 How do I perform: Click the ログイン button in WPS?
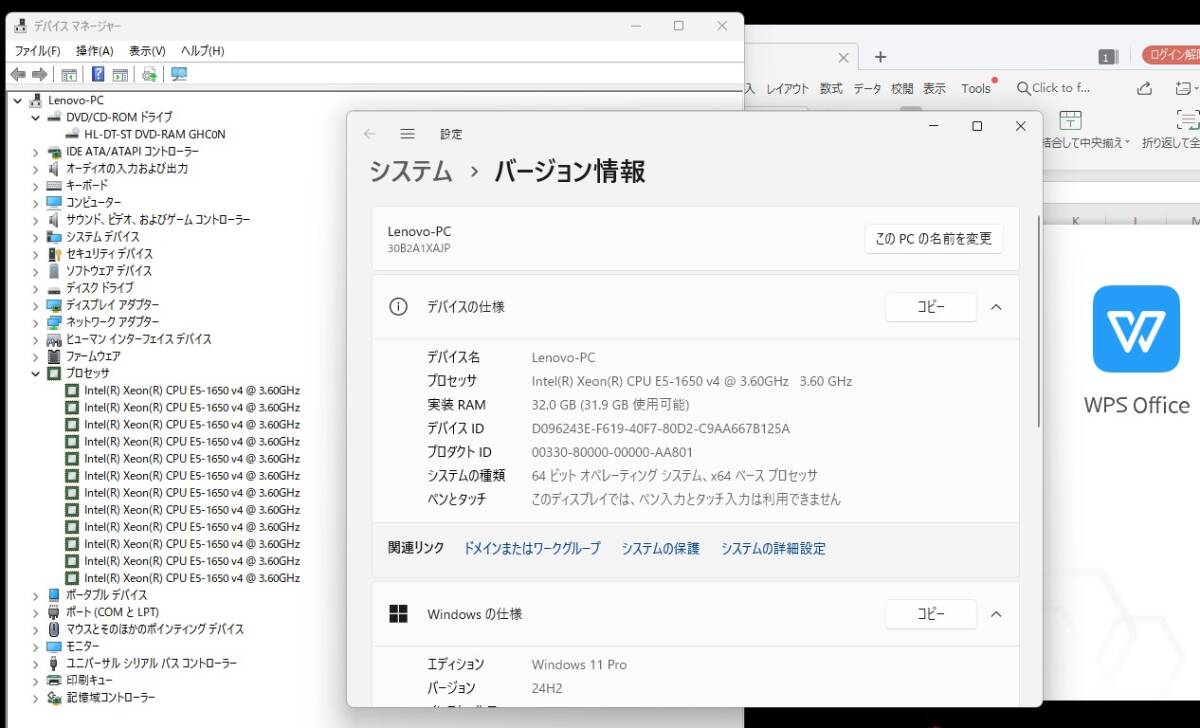[1171, 56]
